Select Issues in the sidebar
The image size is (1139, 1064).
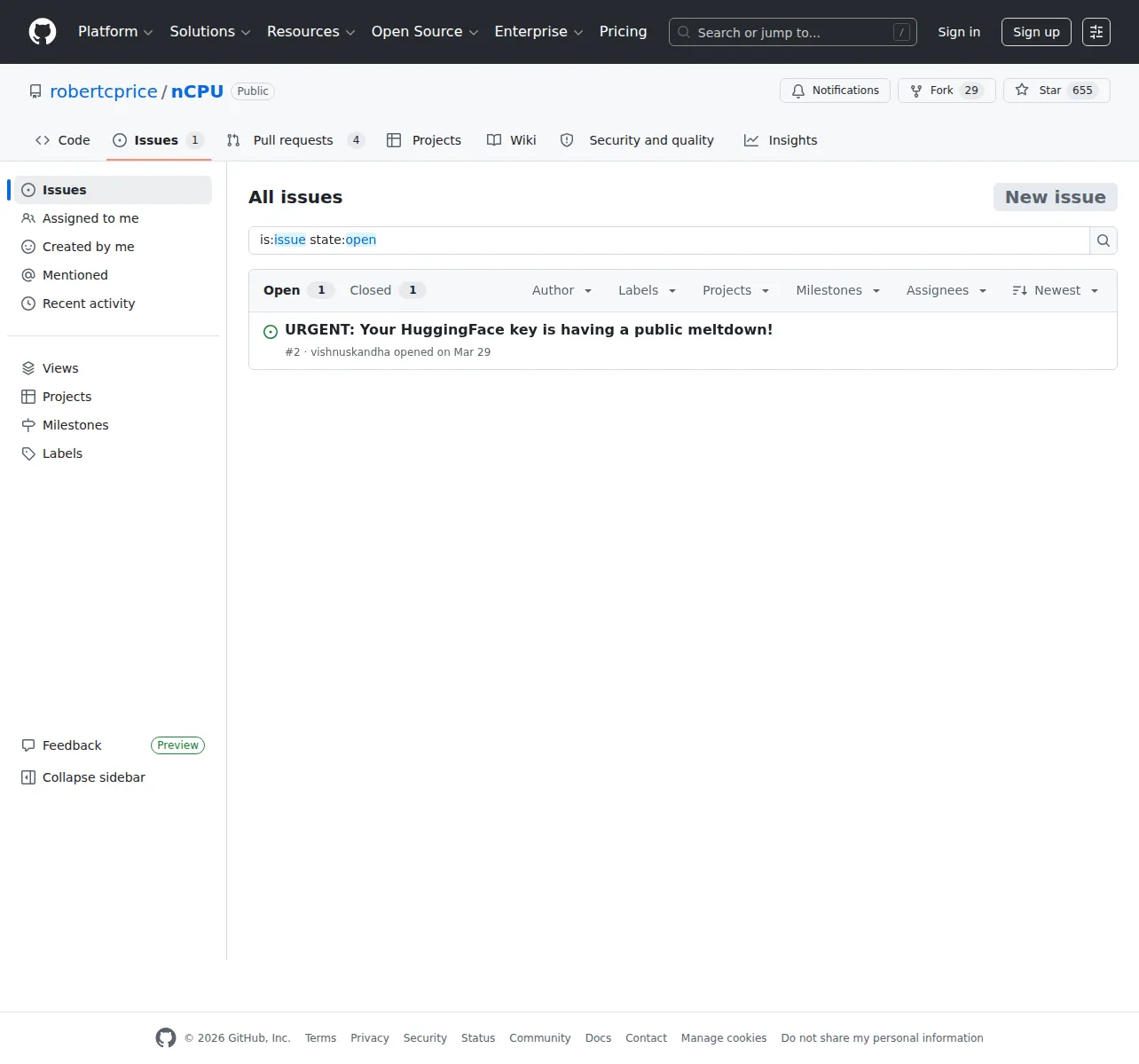(x=113, y=190)
